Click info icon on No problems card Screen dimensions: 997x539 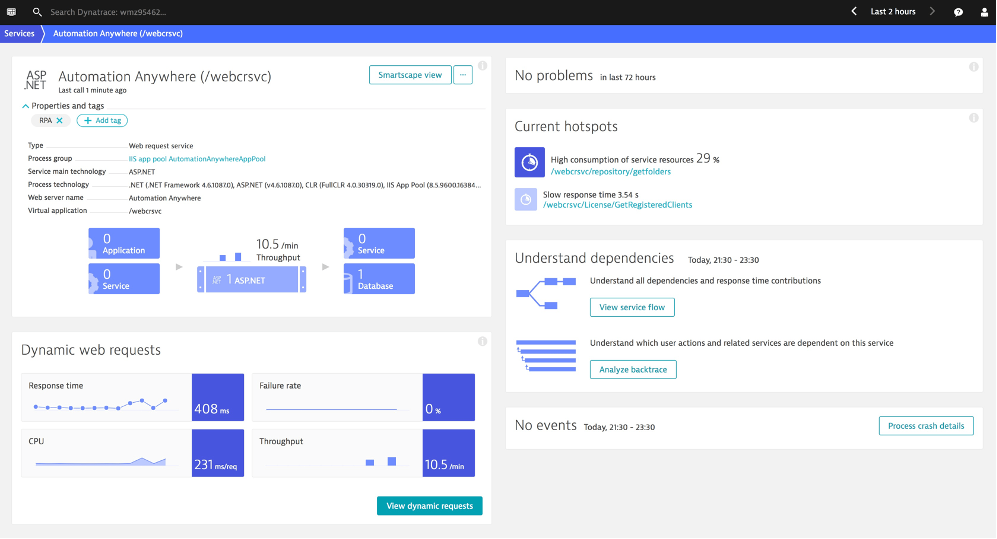click(x=973, y=67)
